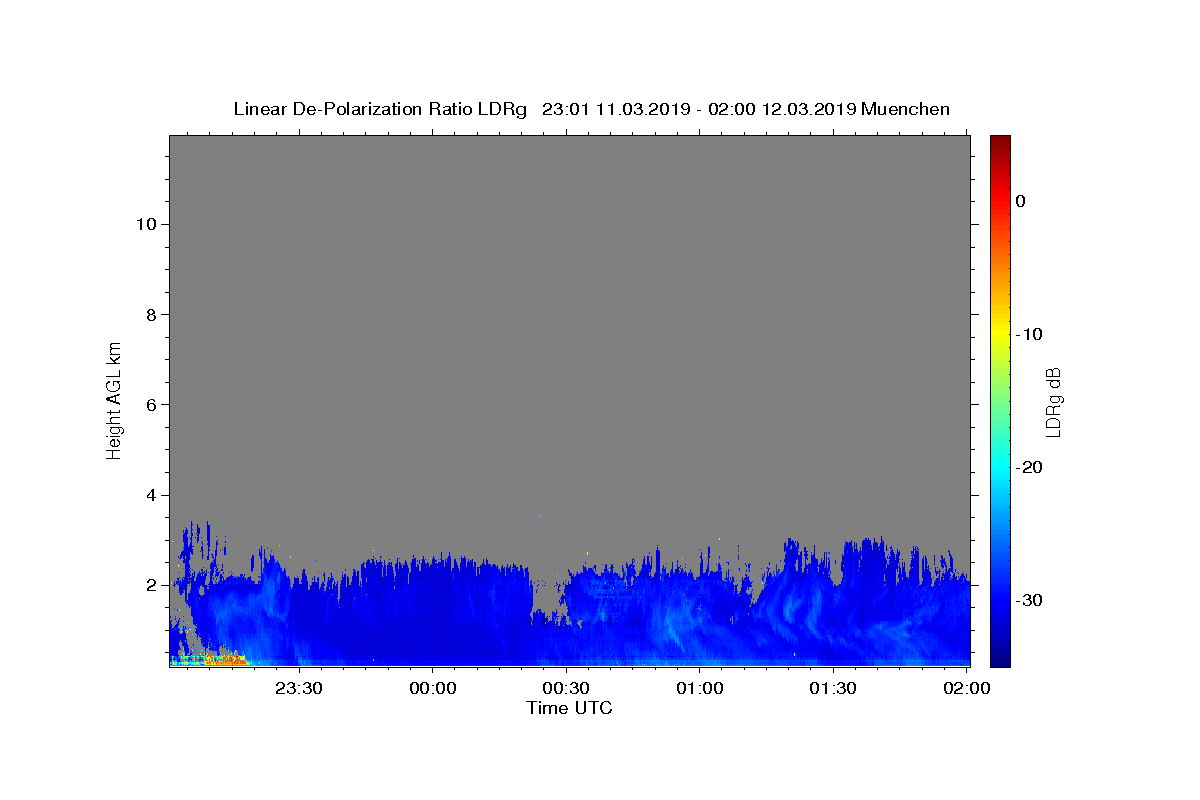This screenshot has width=1200, height=800.
Task: Click the plot title 'Linear De-Polarization Ratio LDRg'
Action: (380, 109)
